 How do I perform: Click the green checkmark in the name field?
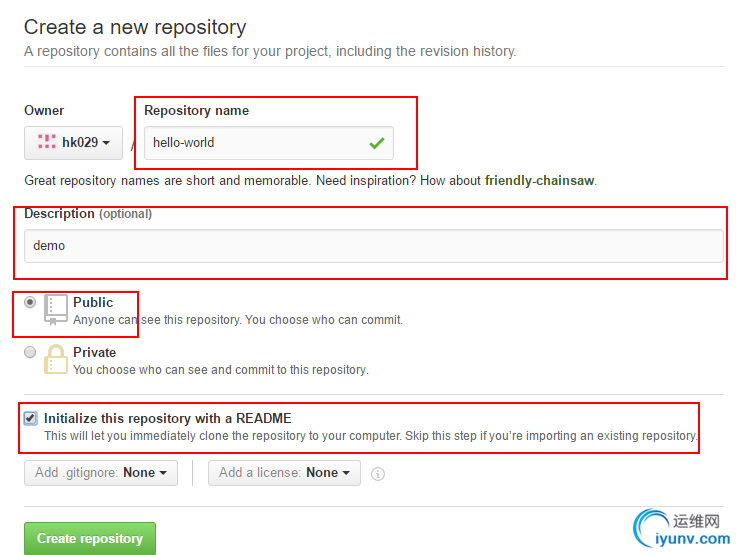coord(376,143)
